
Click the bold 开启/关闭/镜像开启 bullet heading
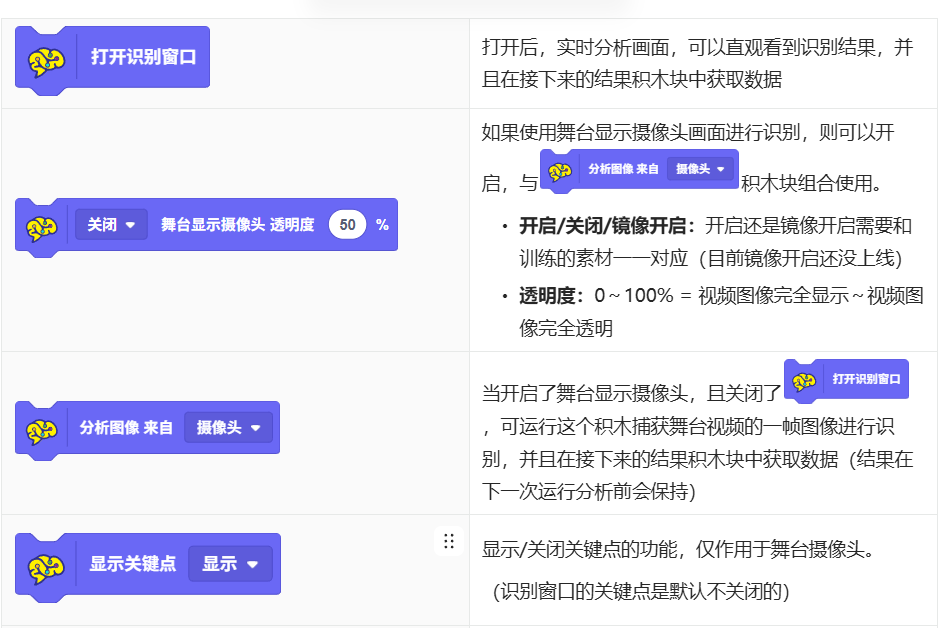pyautogui.click(x=609, y=225)
